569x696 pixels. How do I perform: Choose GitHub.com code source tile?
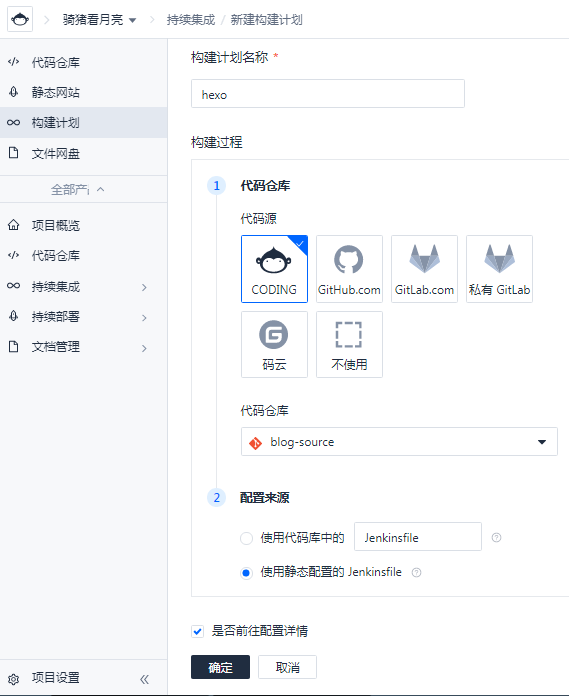click(x=349, y=269)
